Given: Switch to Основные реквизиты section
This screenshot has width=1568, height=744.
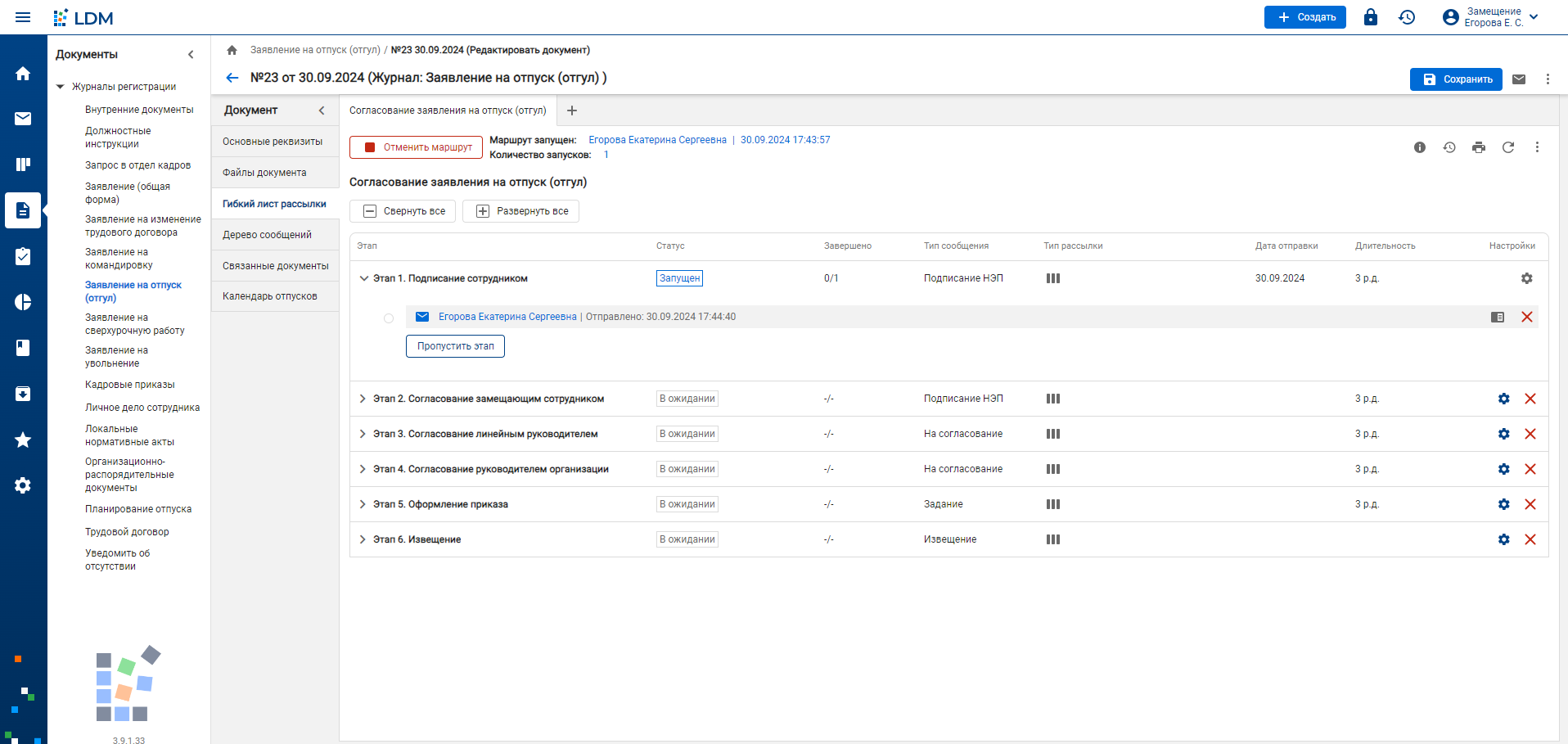Looking at the screenshot, I should (273, 142).
